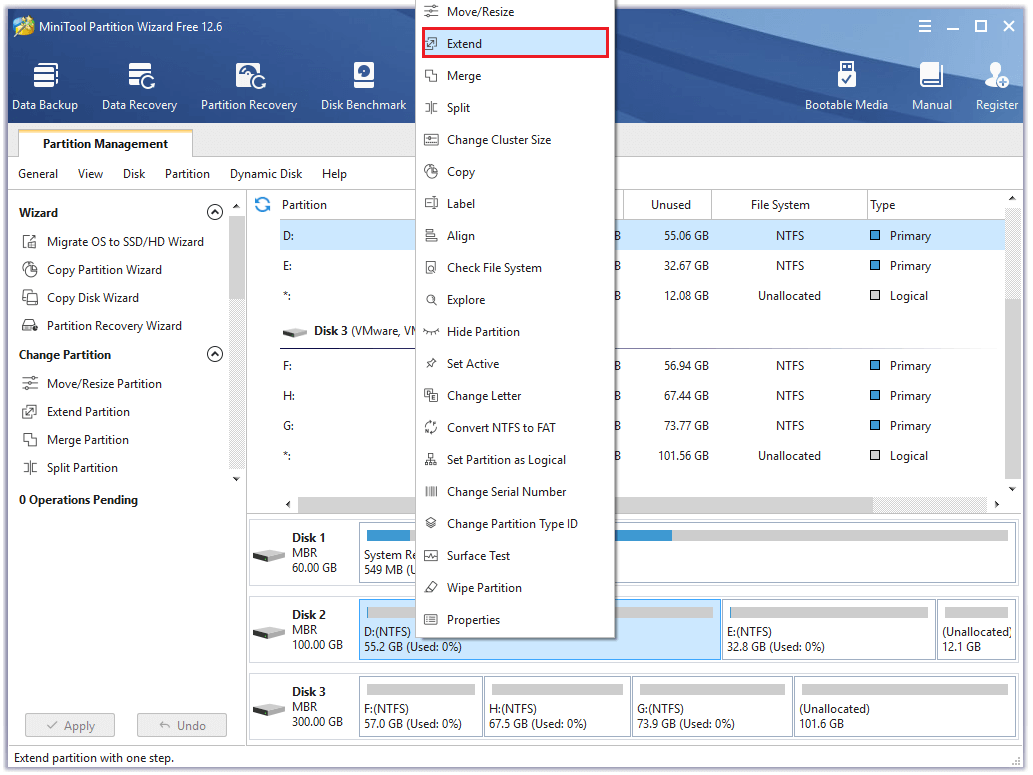The image size is (1033, 775).
Task: Click the Apply button
Action: point(70,726)
